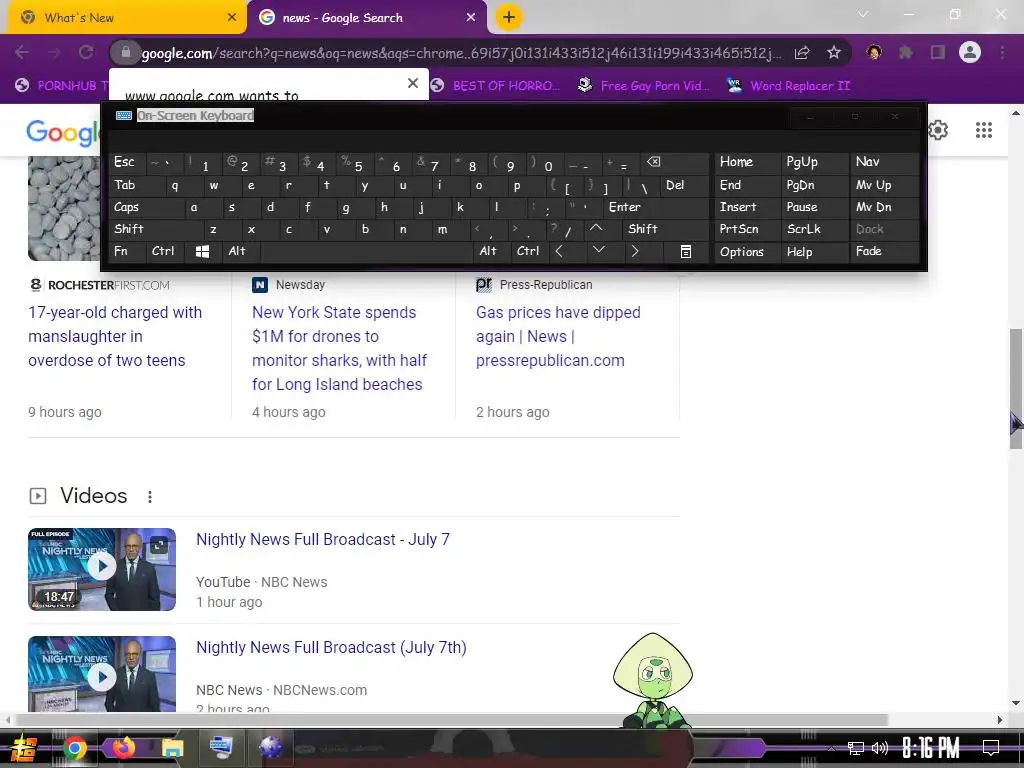Screen dimensions: 1024x768
Task: View site info via the lock icon
Action: [x=126, y=53]
